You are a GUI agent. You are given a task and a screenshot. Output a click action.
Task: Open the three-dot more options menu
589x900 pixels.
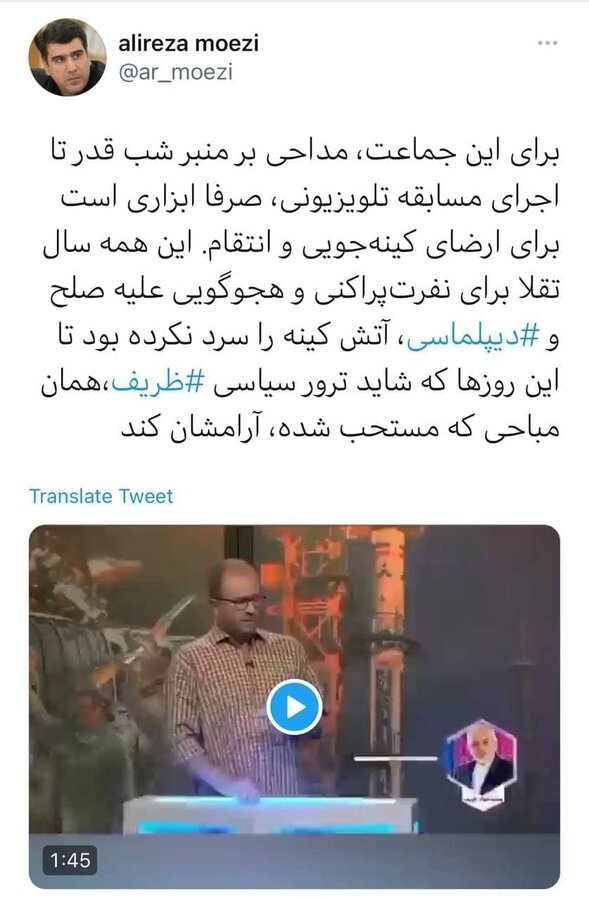pos(547,44)
